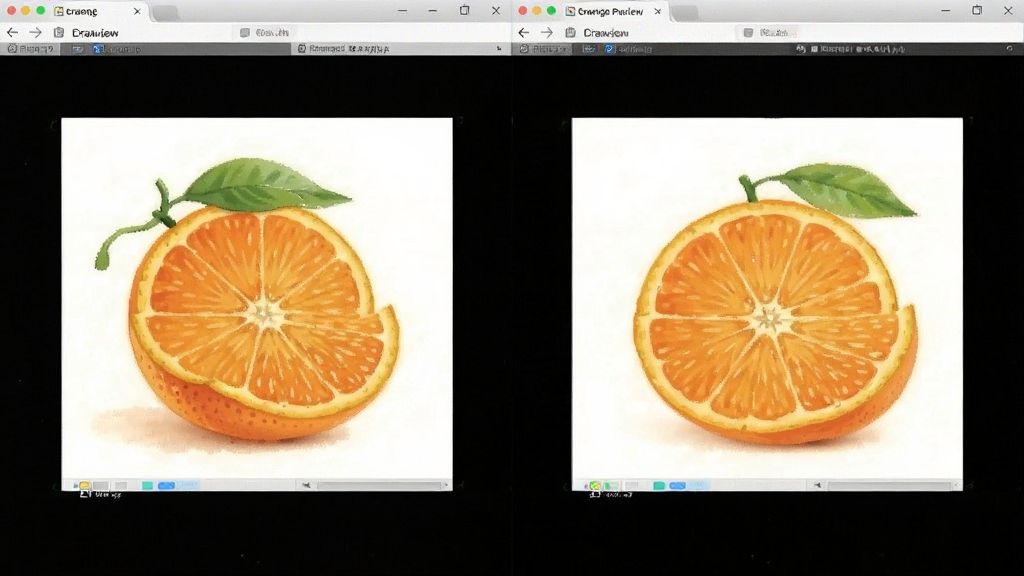
Task: Go back in the right window
Action: pos(524,32)
